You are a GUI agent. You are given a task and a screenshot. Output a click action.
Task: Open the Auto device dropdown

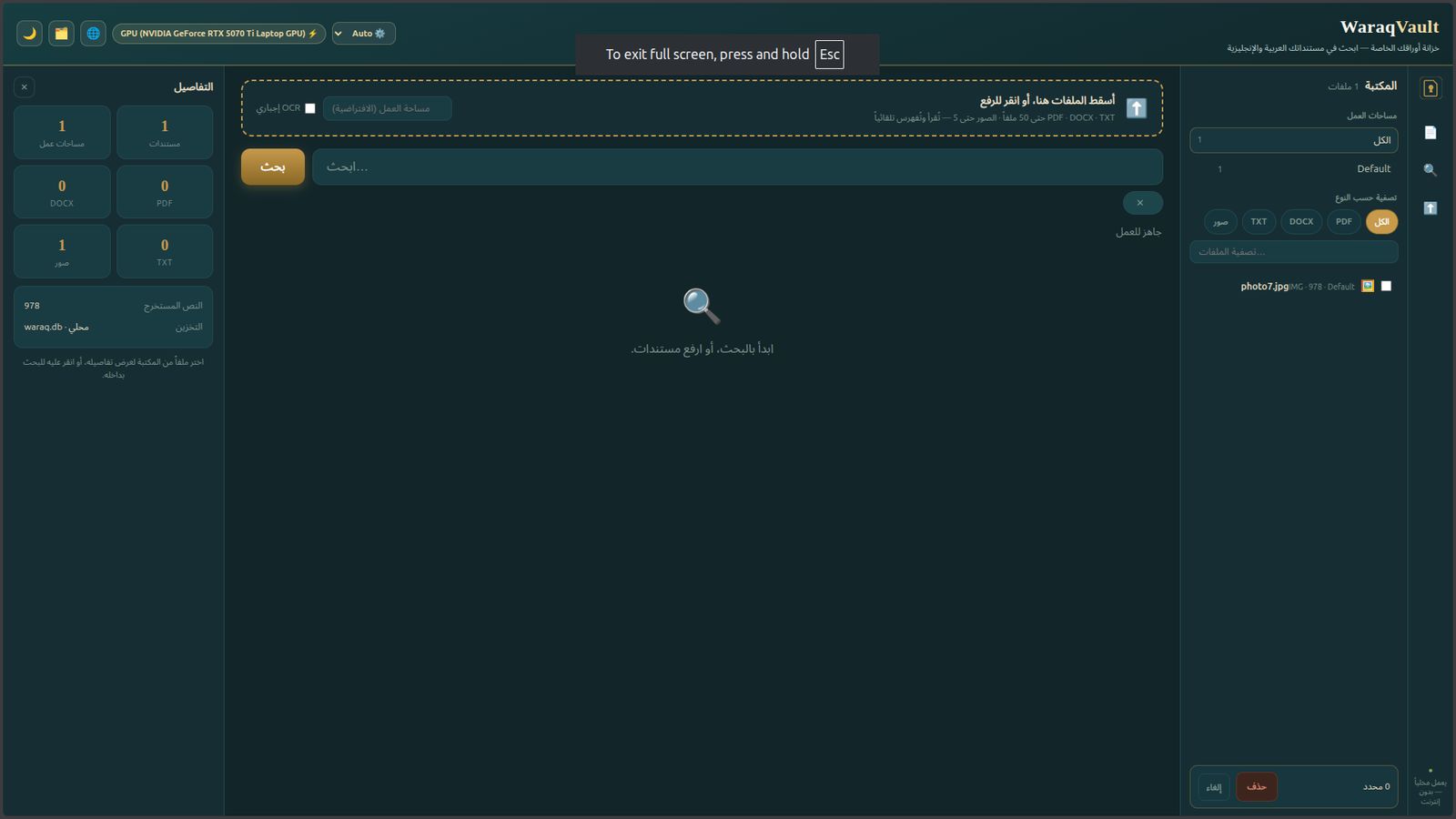pyautogui.click(x=364, y=34)
